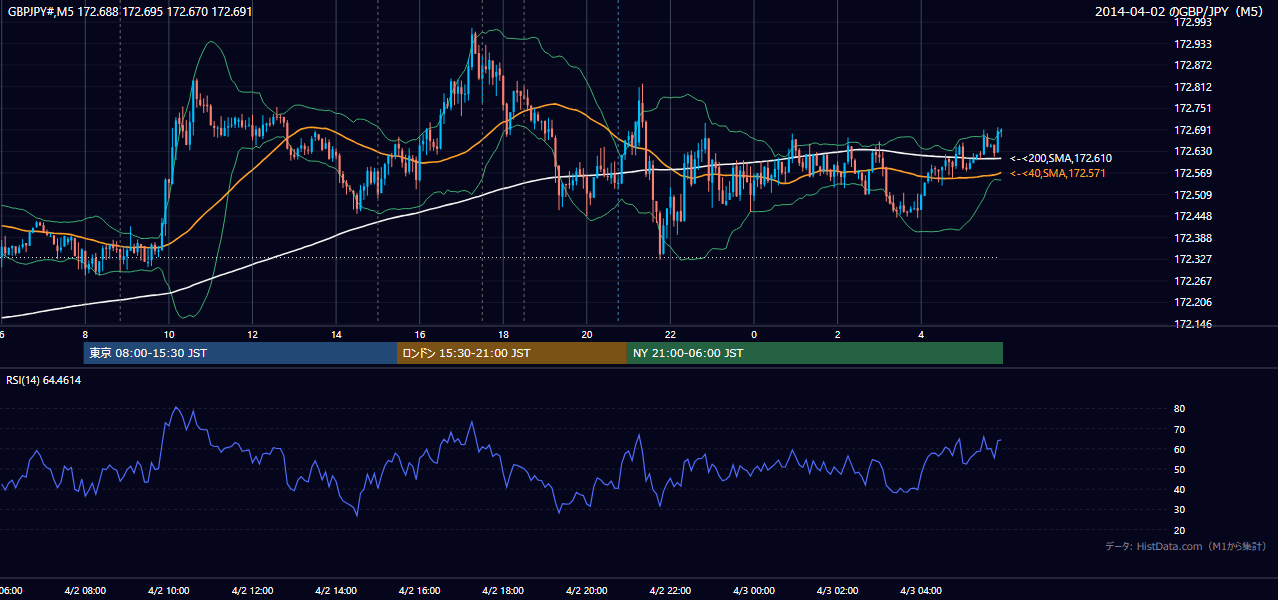Select the ロンドン 15:30-21:00 JST session bar

(x=512, y=353)
